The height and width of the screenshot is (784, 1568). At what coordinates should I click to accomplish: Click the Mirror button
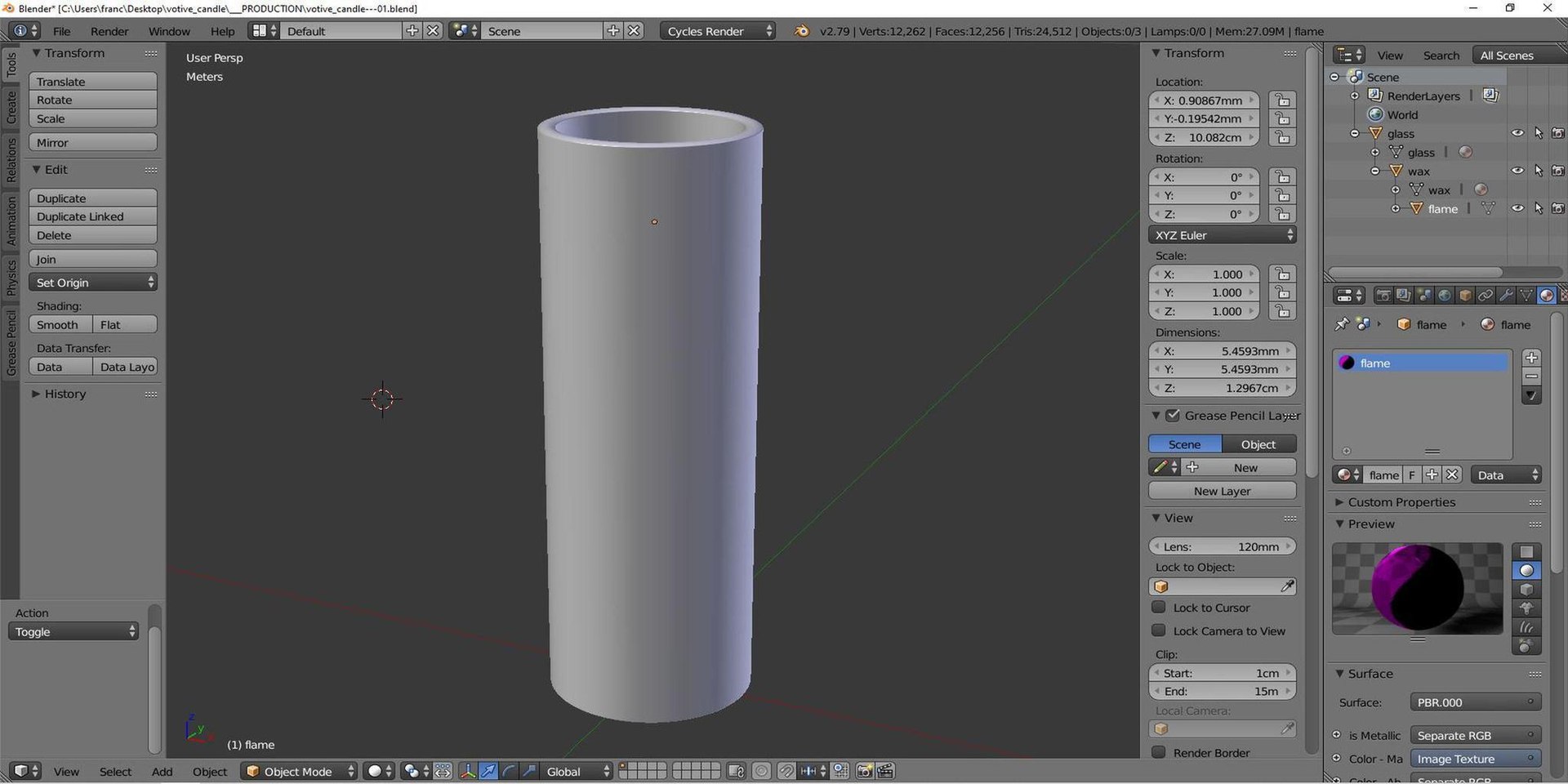(93, 142)
